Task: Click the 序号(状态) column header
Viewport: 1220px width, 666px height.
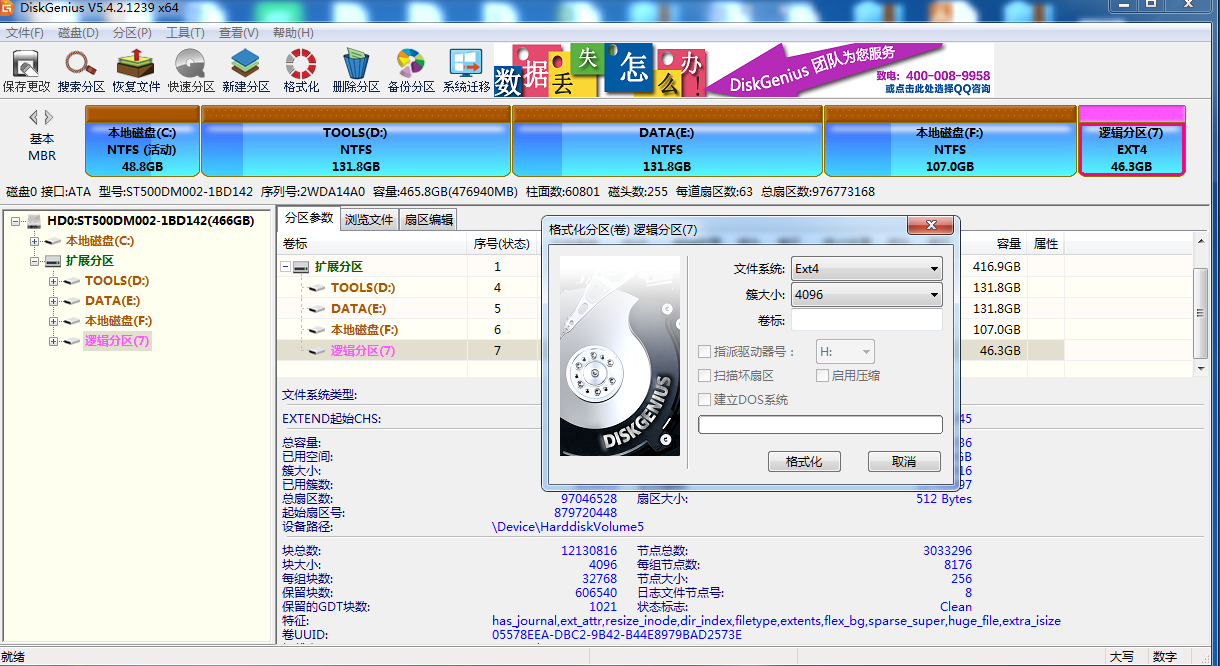Action: pyautogui.click(x=501, y=244)
